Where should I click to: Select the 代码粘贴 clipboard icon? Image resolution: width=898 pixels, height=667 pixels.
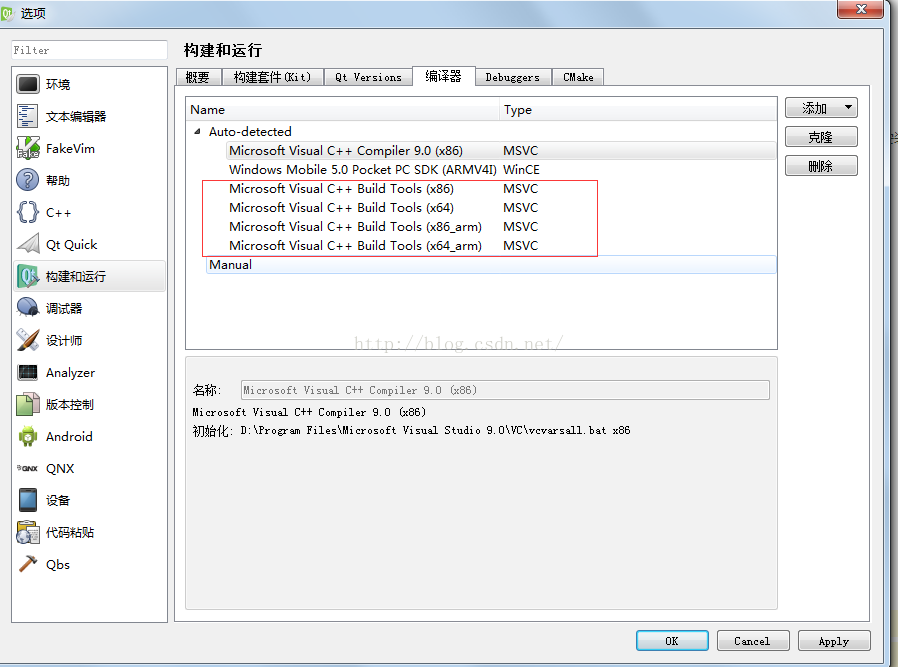tap(27, 532)
